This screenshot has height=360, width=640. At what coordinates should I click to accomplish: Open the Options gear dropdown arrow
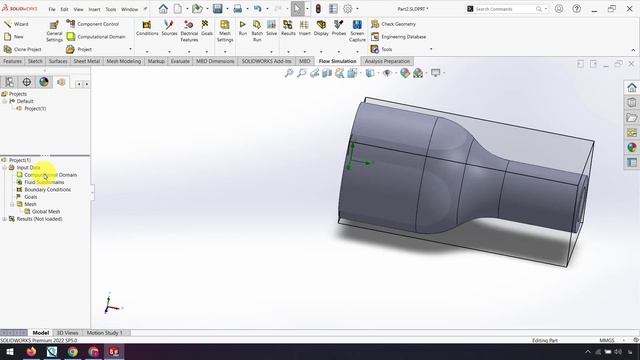coord(358,9)
